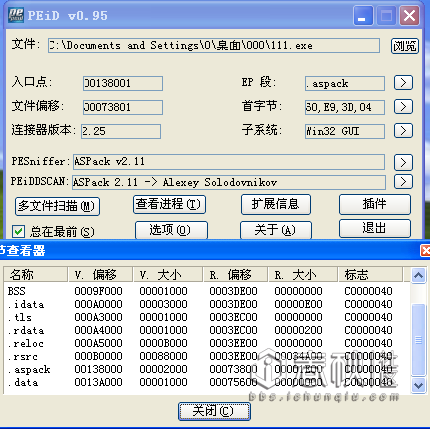Click virtual offset 0013A000 cell
Viewport: 430px width, 429px height.
click(x=98, y=382)
